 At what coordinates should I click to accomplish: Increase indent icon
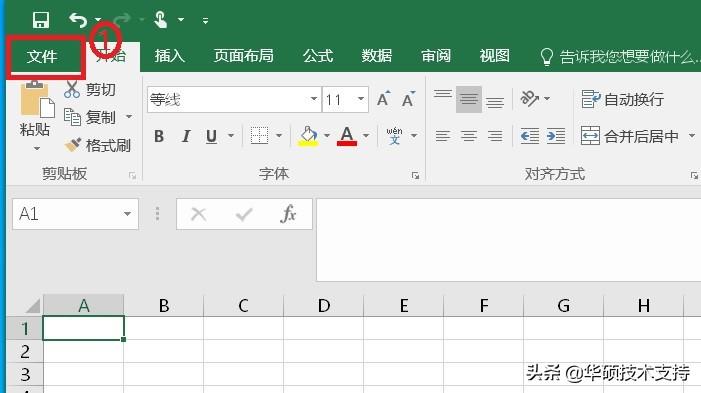point(556,136)
